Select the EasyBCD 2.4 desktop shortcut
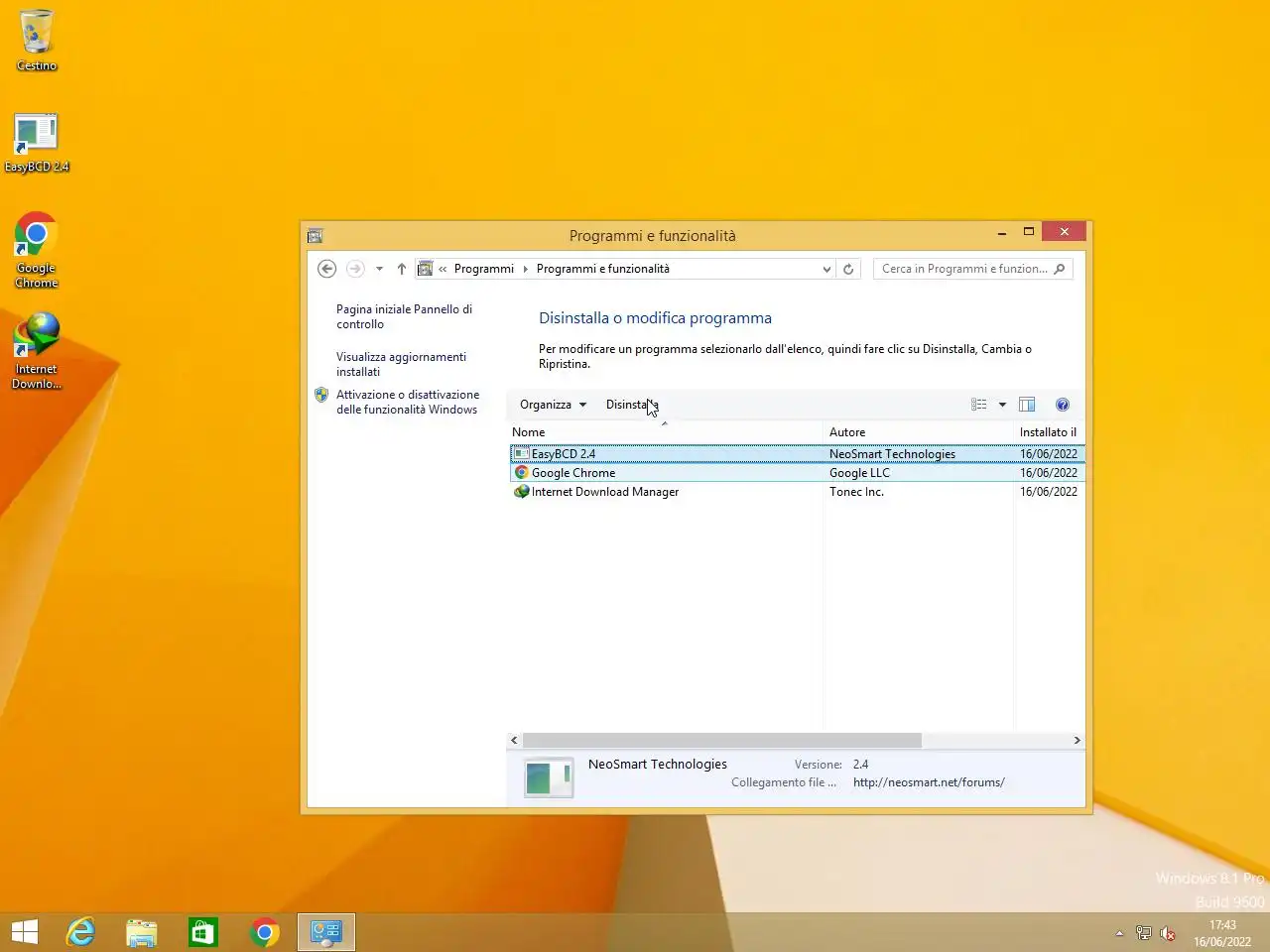Viewport: 1270px width, 952px height. point(37,143)
